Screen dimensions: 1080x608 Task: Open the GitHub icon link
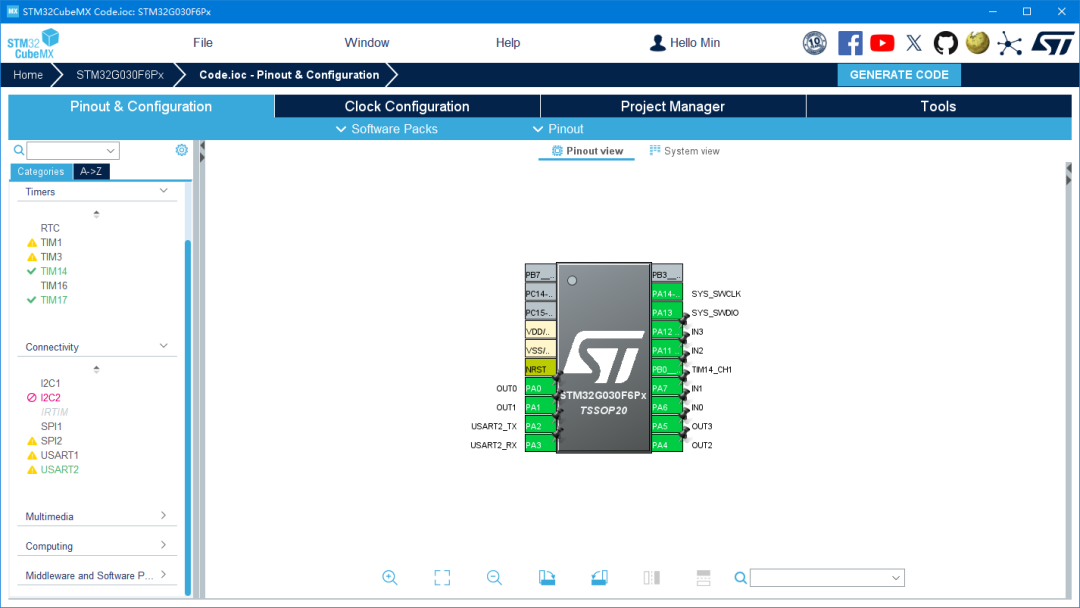click(x=946, y=43)
